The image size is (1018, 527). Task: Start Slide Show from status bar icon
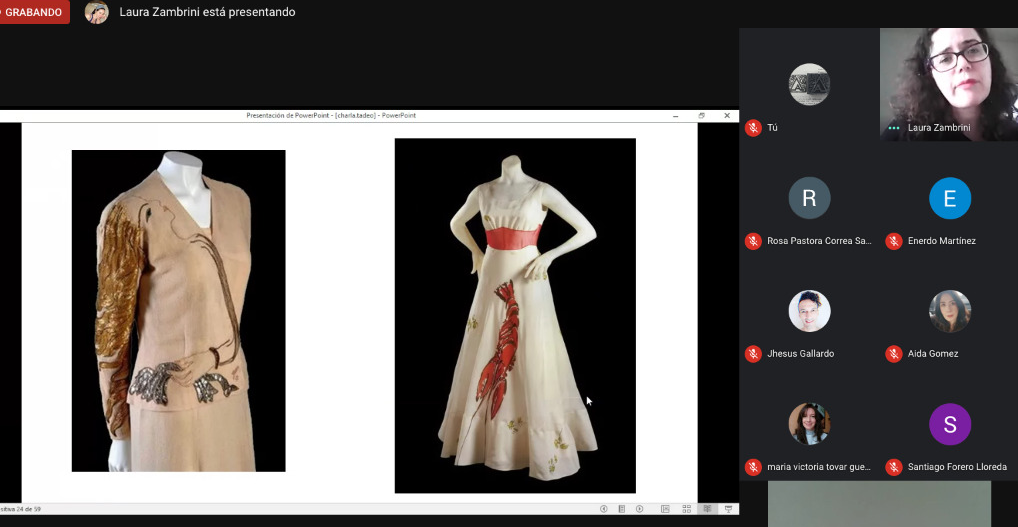(728, 509)
